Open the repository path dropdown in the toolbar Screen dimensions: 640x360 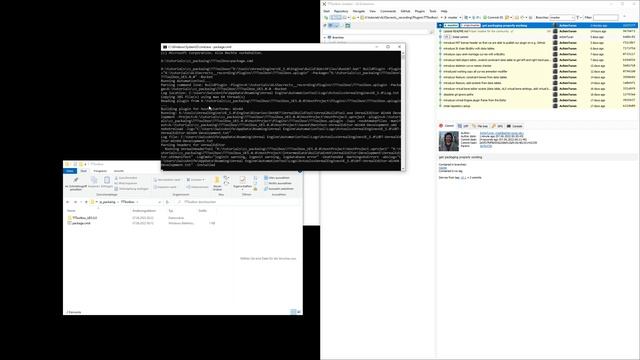pos(441,18)
